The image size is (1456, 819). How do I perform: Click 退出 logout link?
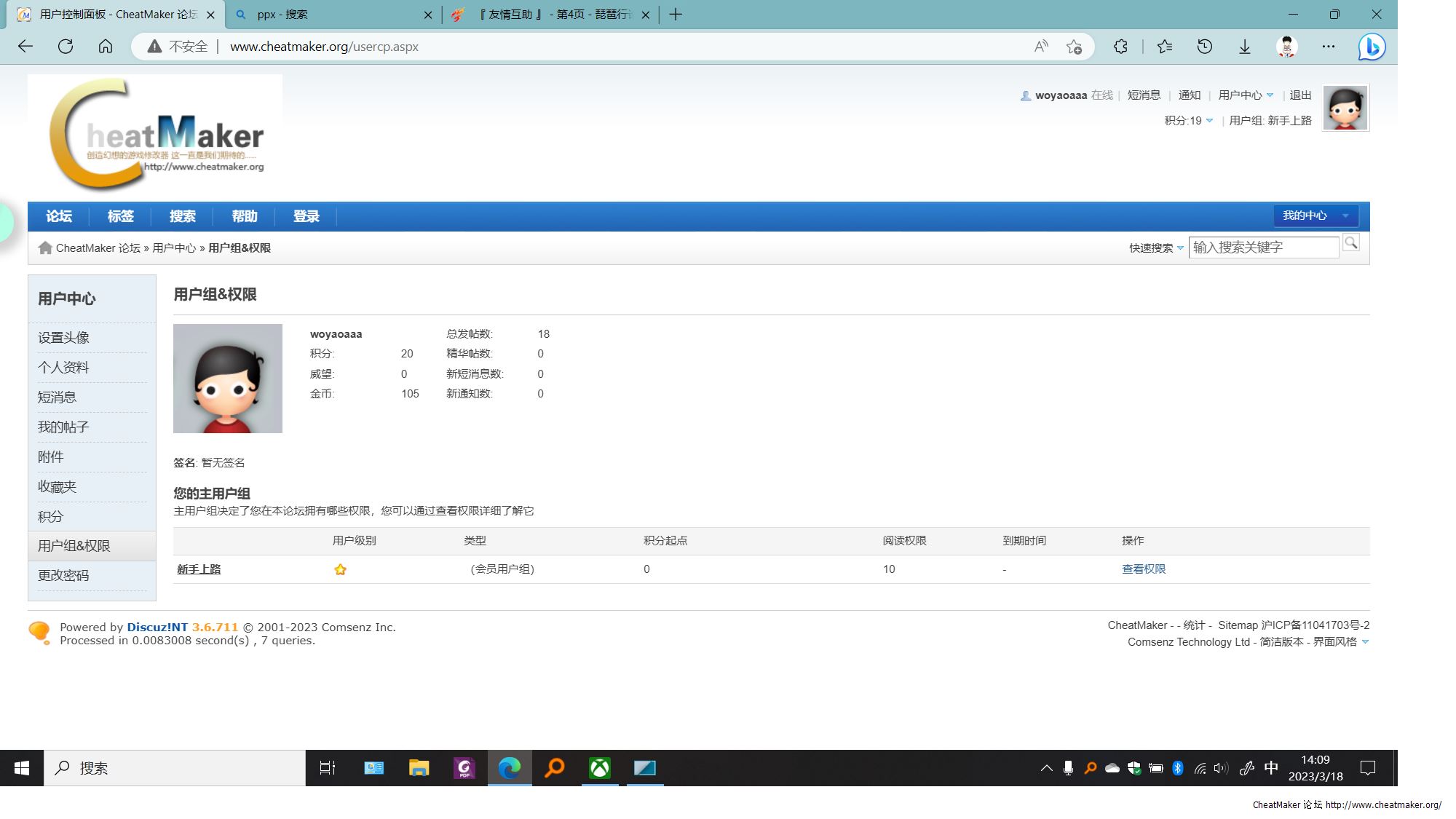[1300, 95]
